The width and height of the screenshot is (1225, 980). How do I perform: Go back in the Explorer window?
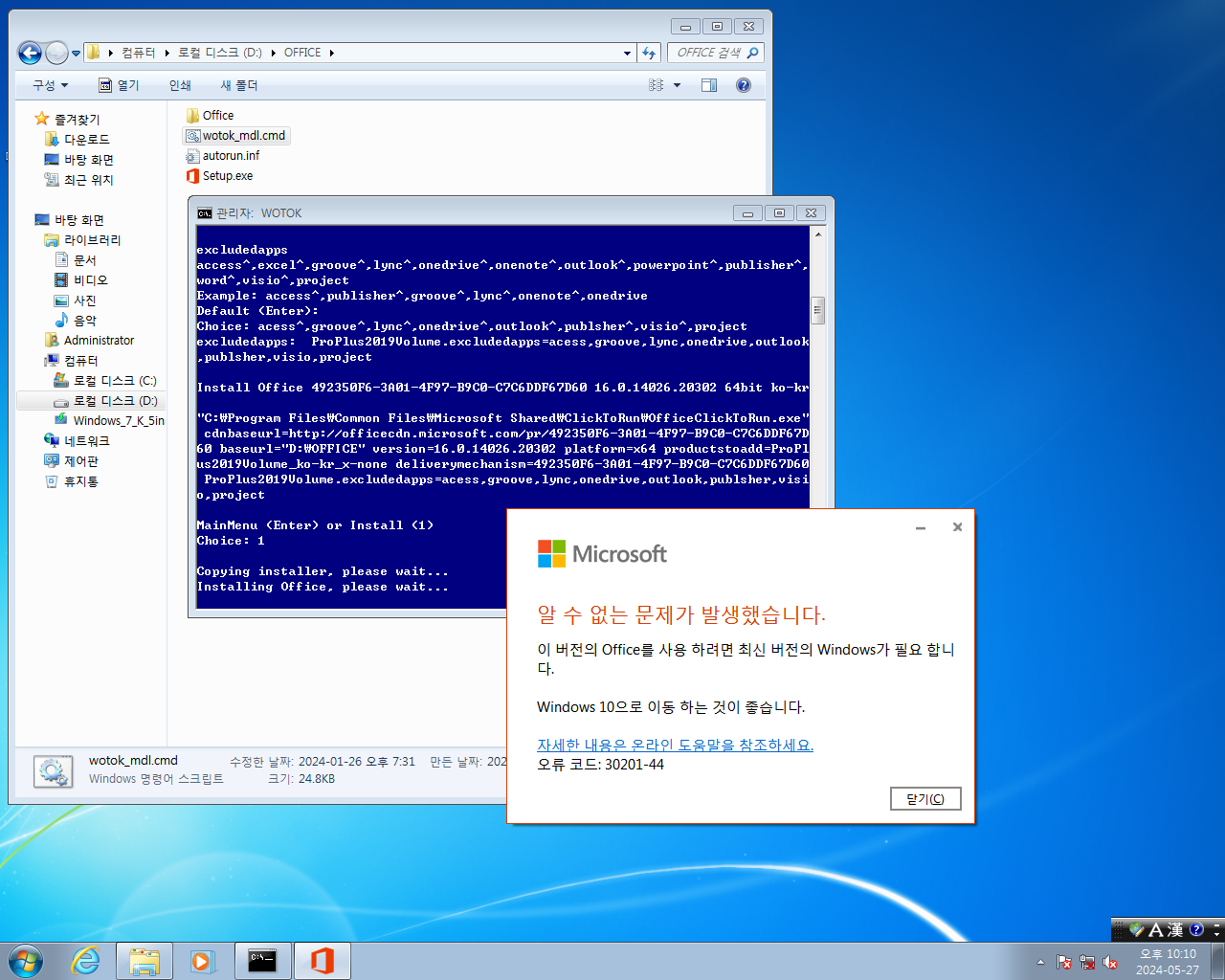30,53
